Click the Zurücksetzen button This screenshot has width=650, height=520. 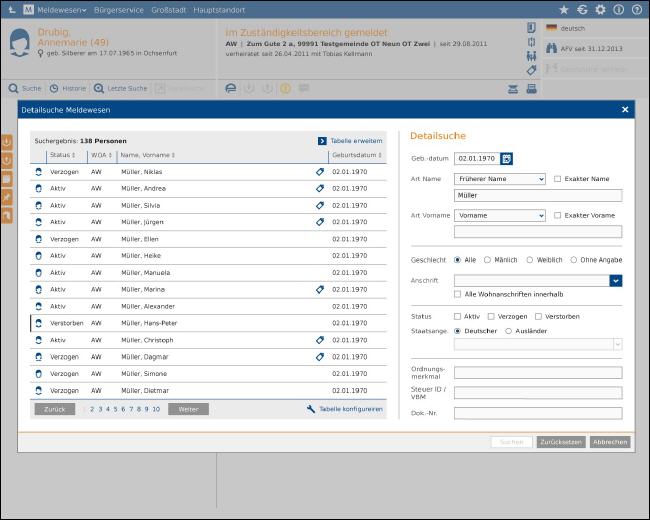pyautogui.click(x=561, y=442)
